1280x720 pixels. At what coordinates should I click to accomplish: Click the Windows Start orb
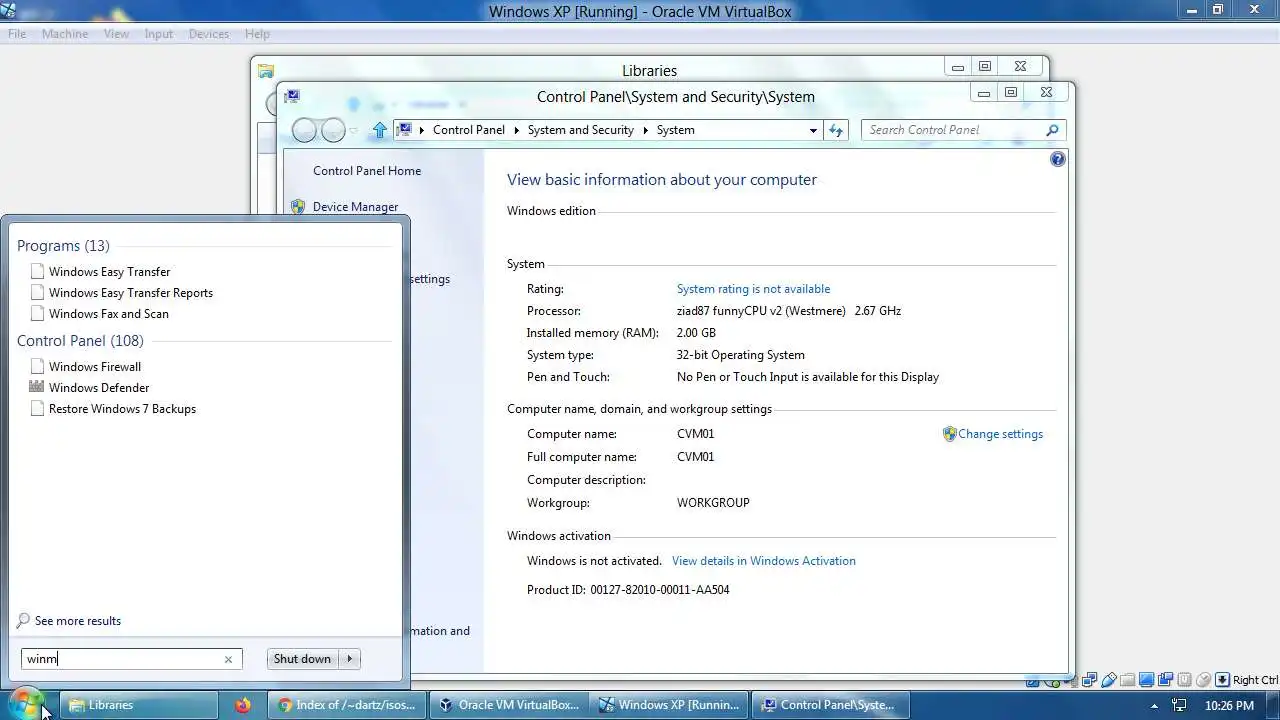click(x=27, y=703)
